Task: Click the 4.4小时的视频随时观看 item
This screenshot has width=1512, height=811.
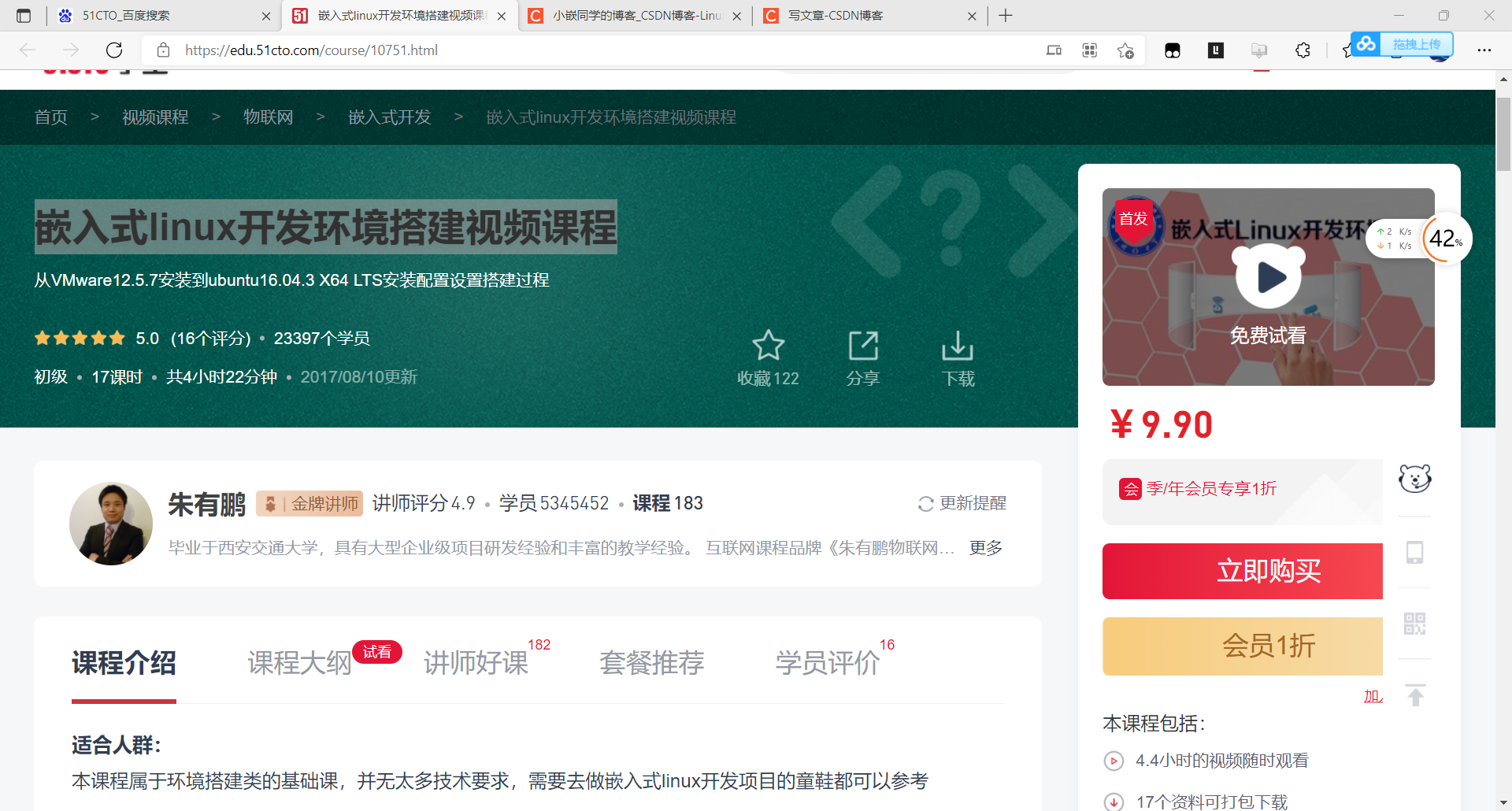Action: (x=1222, y=761)
